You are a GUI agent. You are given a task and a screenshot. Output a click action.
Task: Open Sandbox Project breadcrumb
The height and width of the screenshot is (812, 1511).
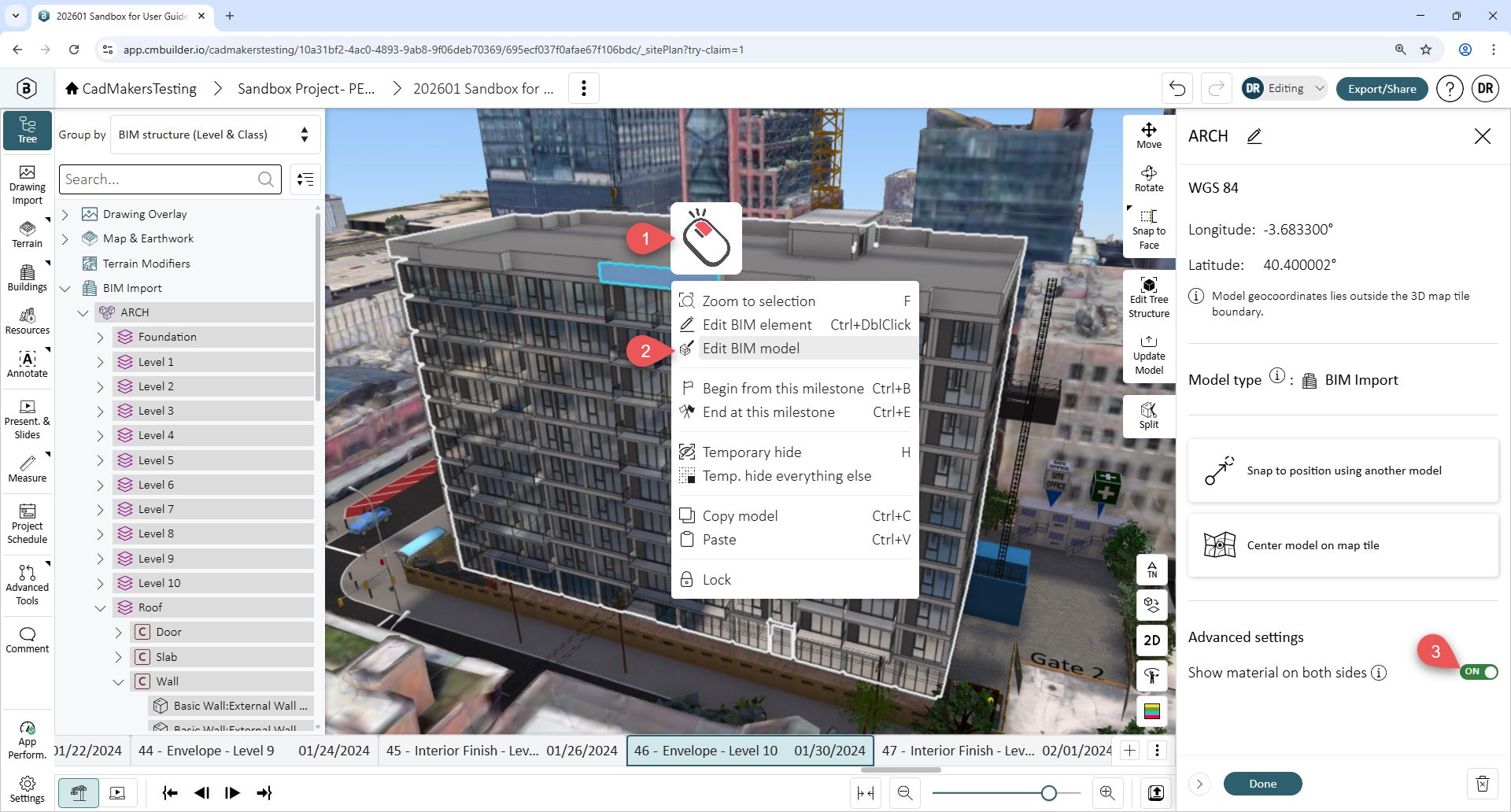[x=306, y=88]
